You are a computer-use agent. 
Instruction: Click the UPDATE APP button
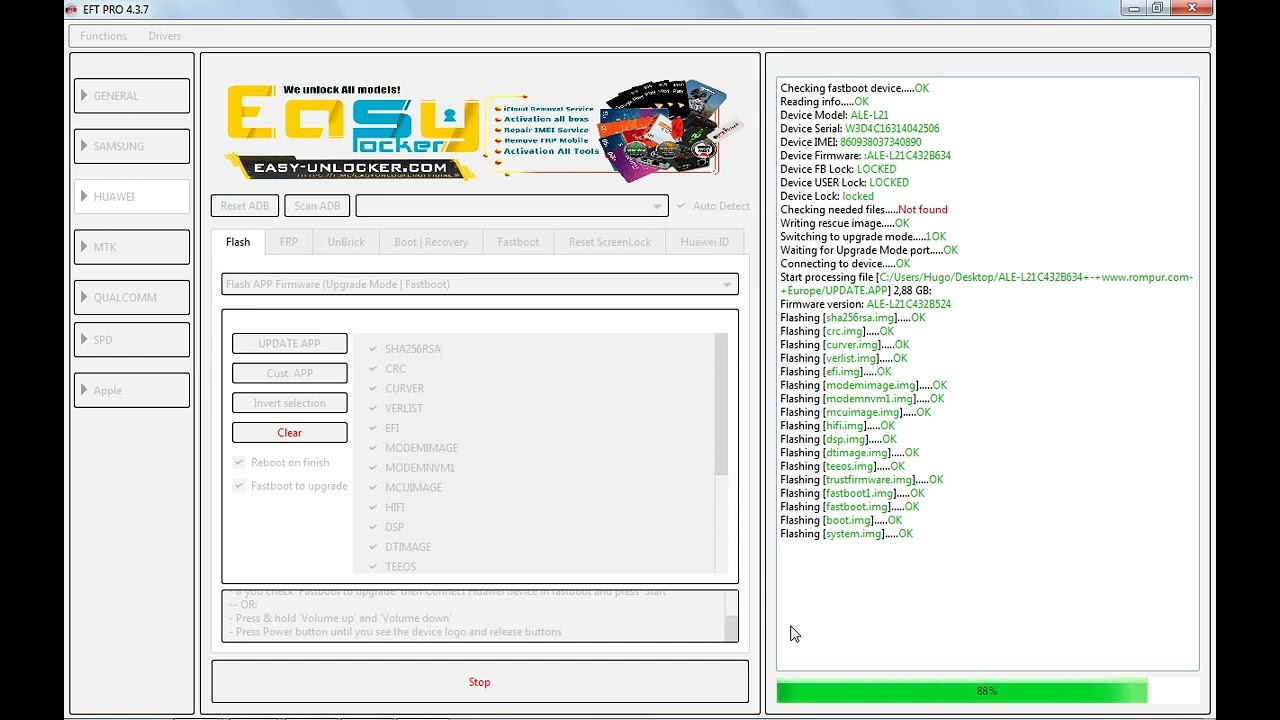point(290,343)
